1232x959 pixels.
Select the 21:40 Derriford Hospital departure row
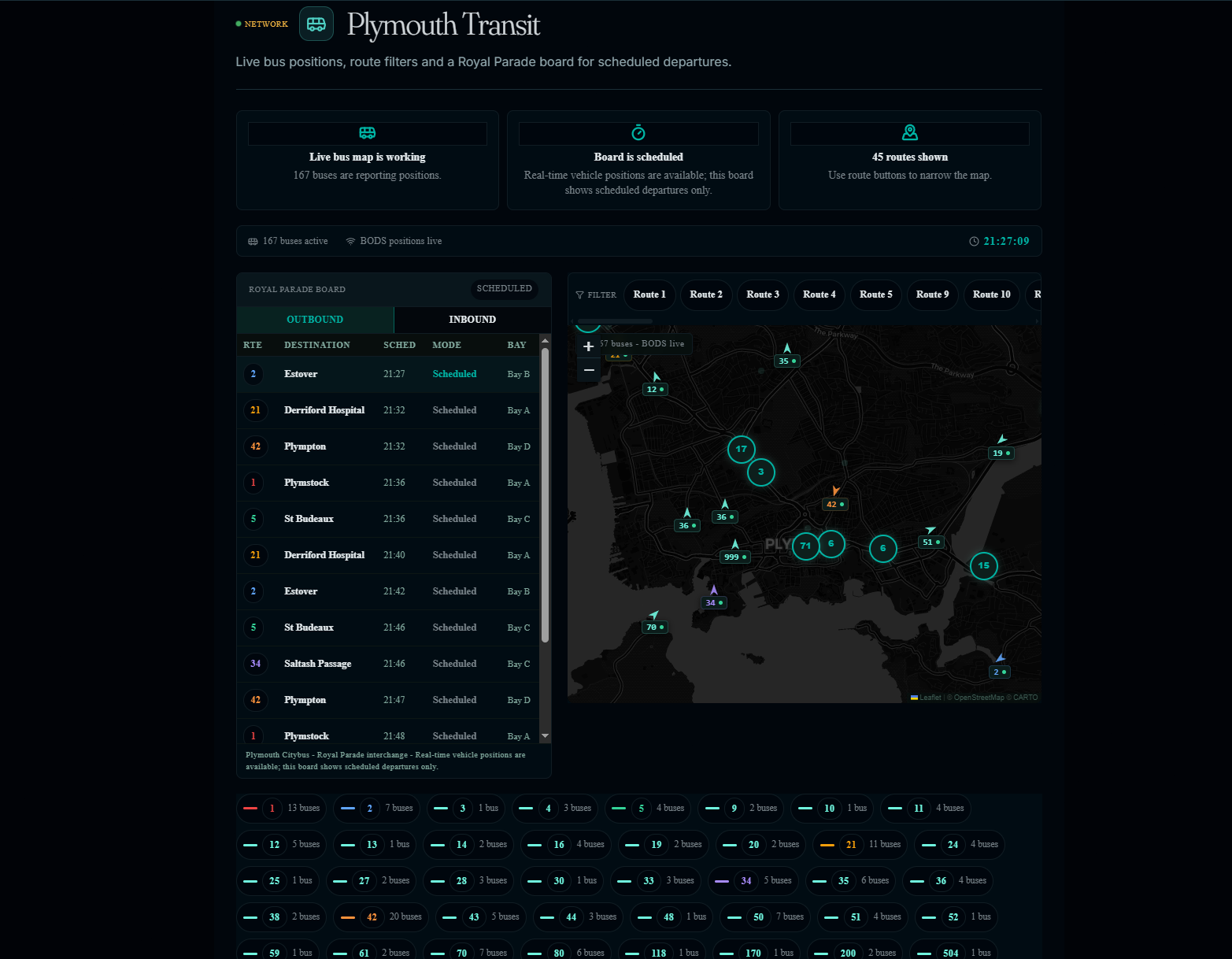pyautogui.click(x=388, y=555)
